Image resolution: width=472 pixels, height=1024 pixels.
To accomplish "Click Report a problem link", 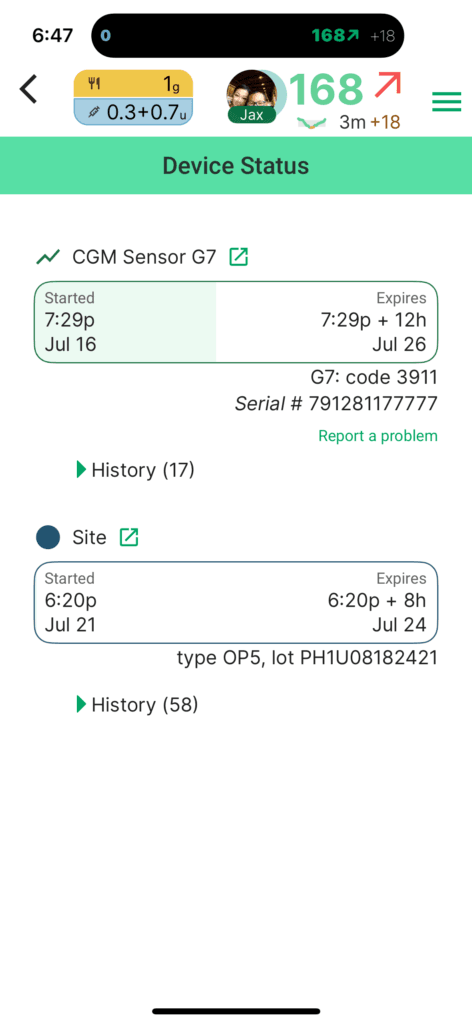I will (x=378, y=436).
